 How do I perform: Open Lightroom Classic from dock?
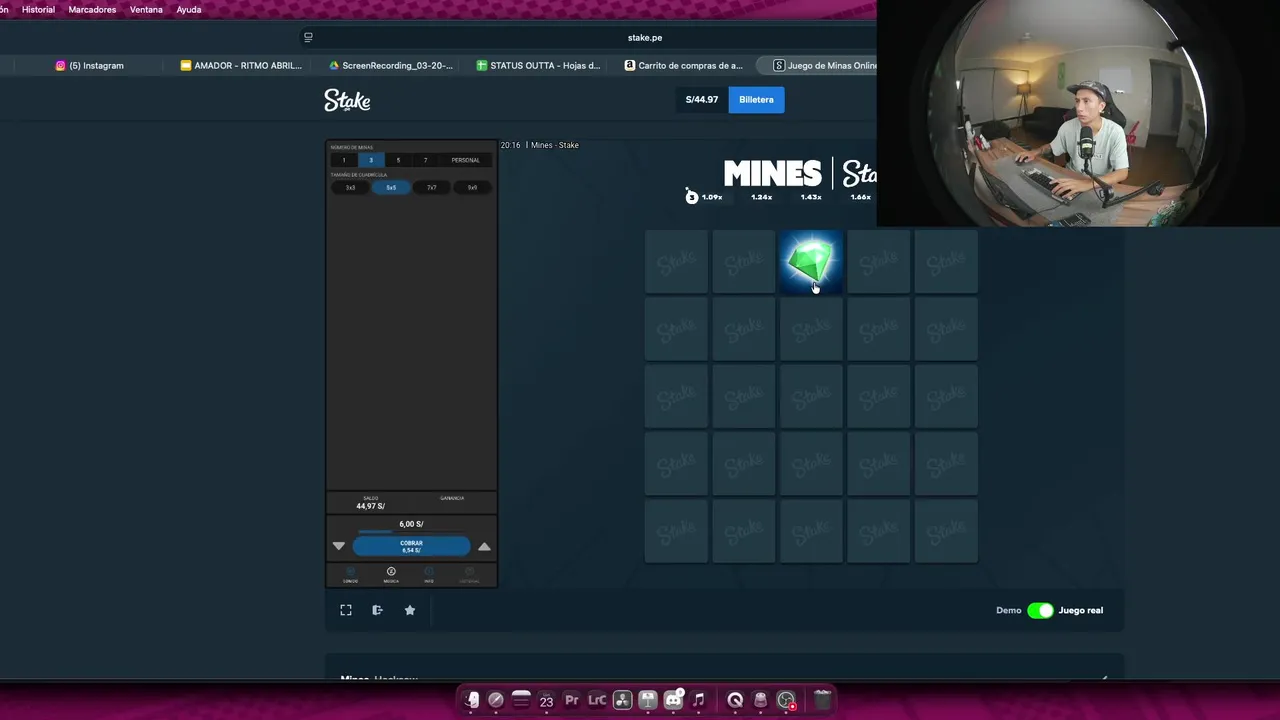597,700
